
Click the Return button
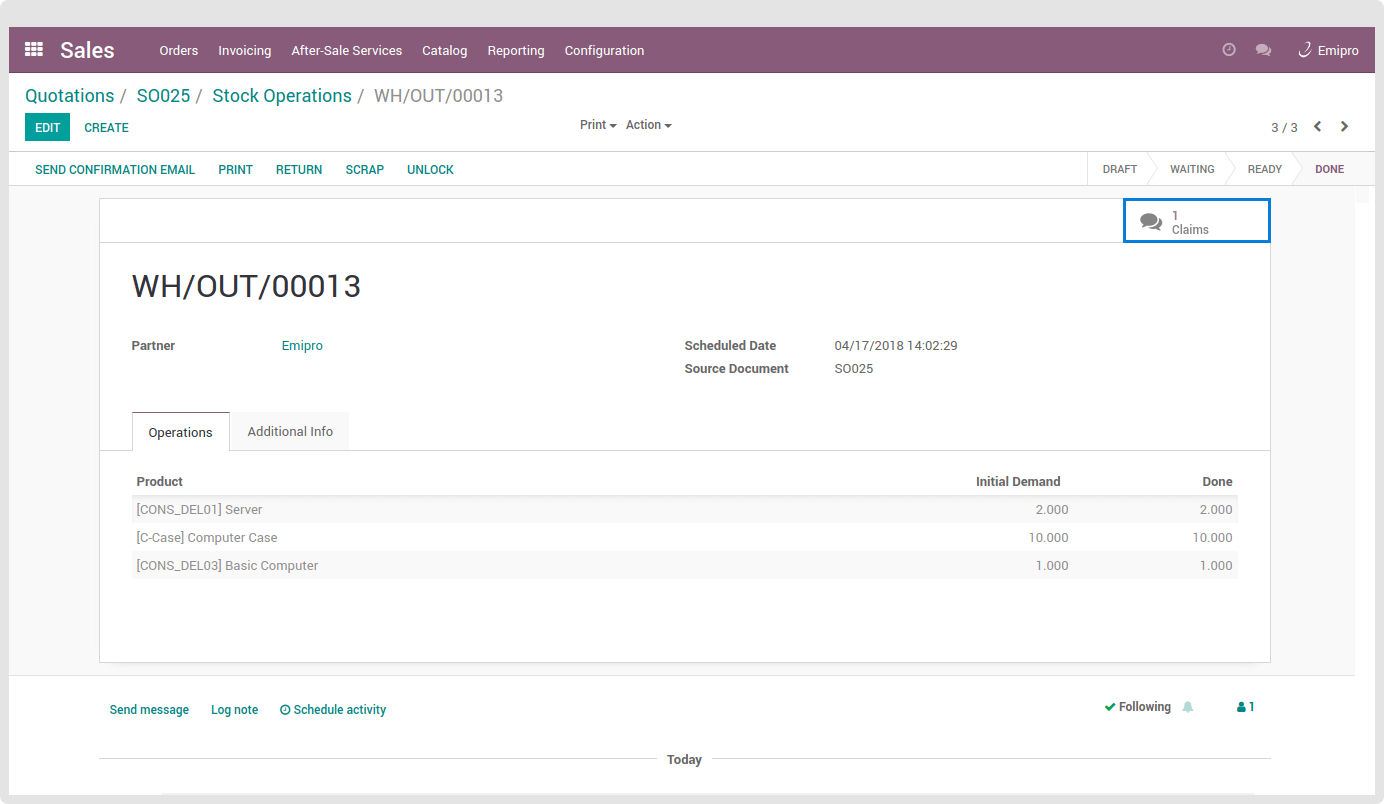[x=299, y=170]
